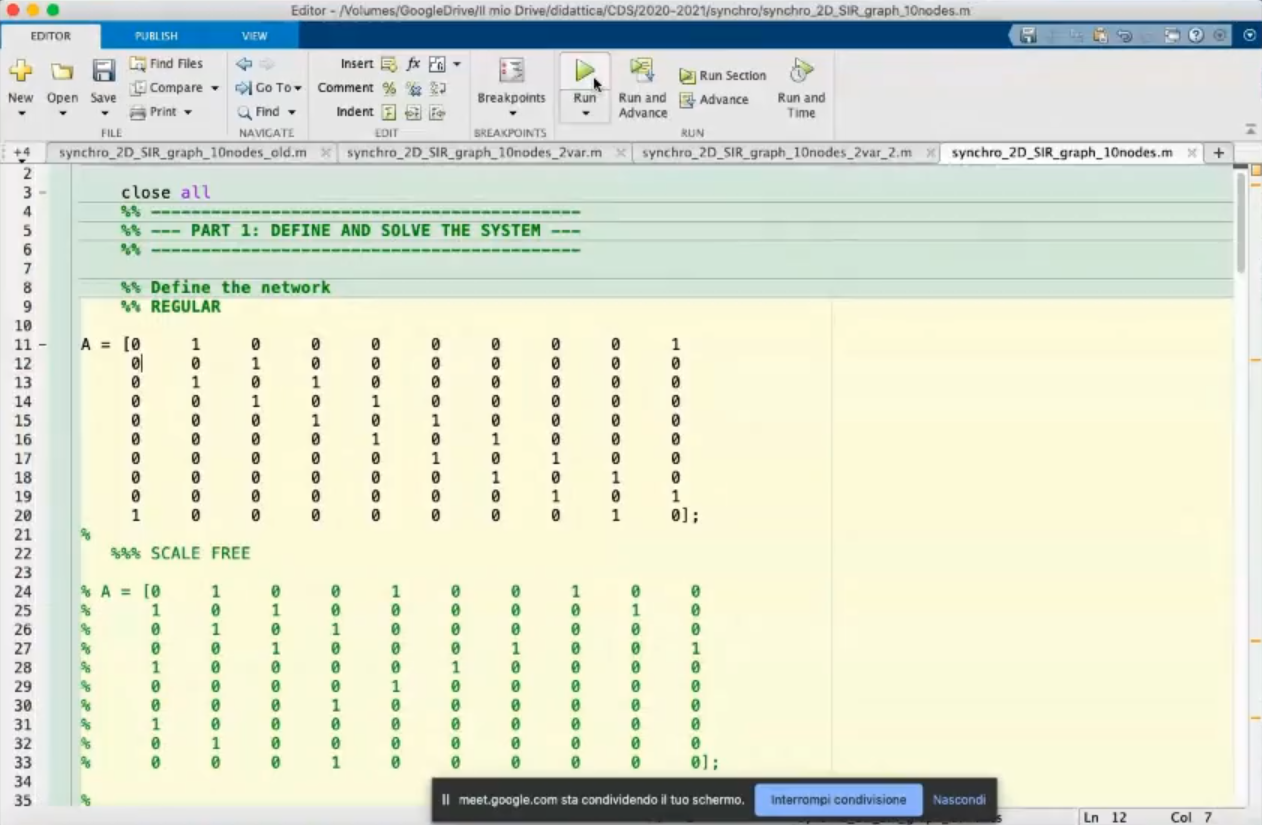Click the Breakpoints icon

(x=511, y=71)
